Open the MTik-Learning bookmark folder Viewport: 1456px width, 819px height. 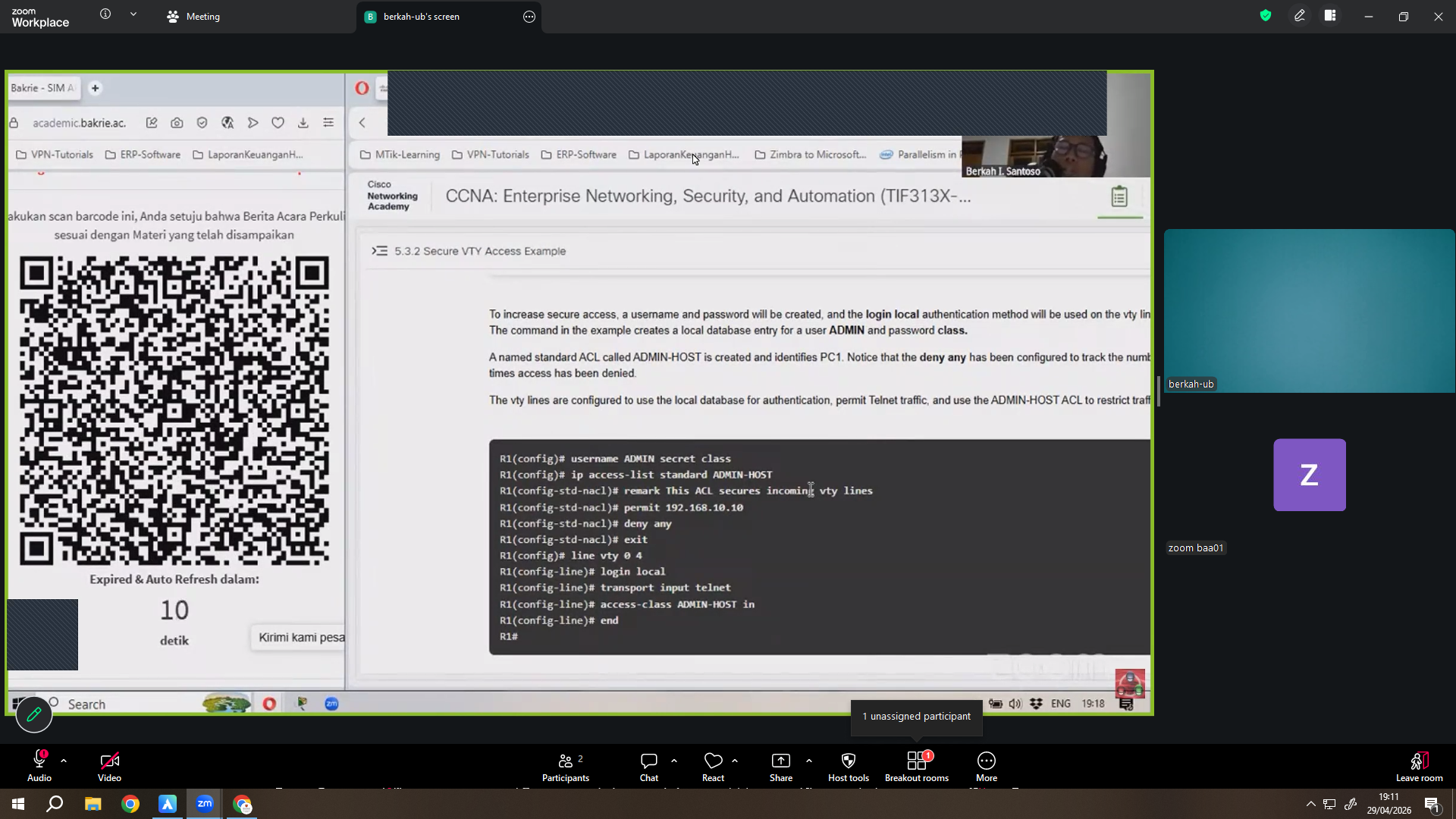coord(400,155)
